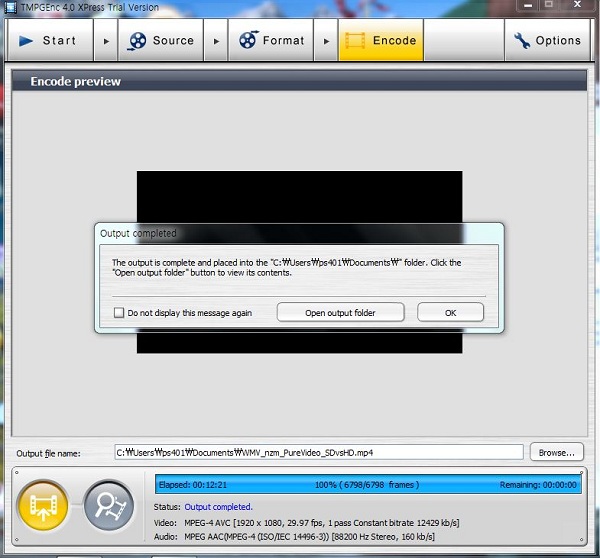
Task: Click the black video preview area
Action: point(299,196)
